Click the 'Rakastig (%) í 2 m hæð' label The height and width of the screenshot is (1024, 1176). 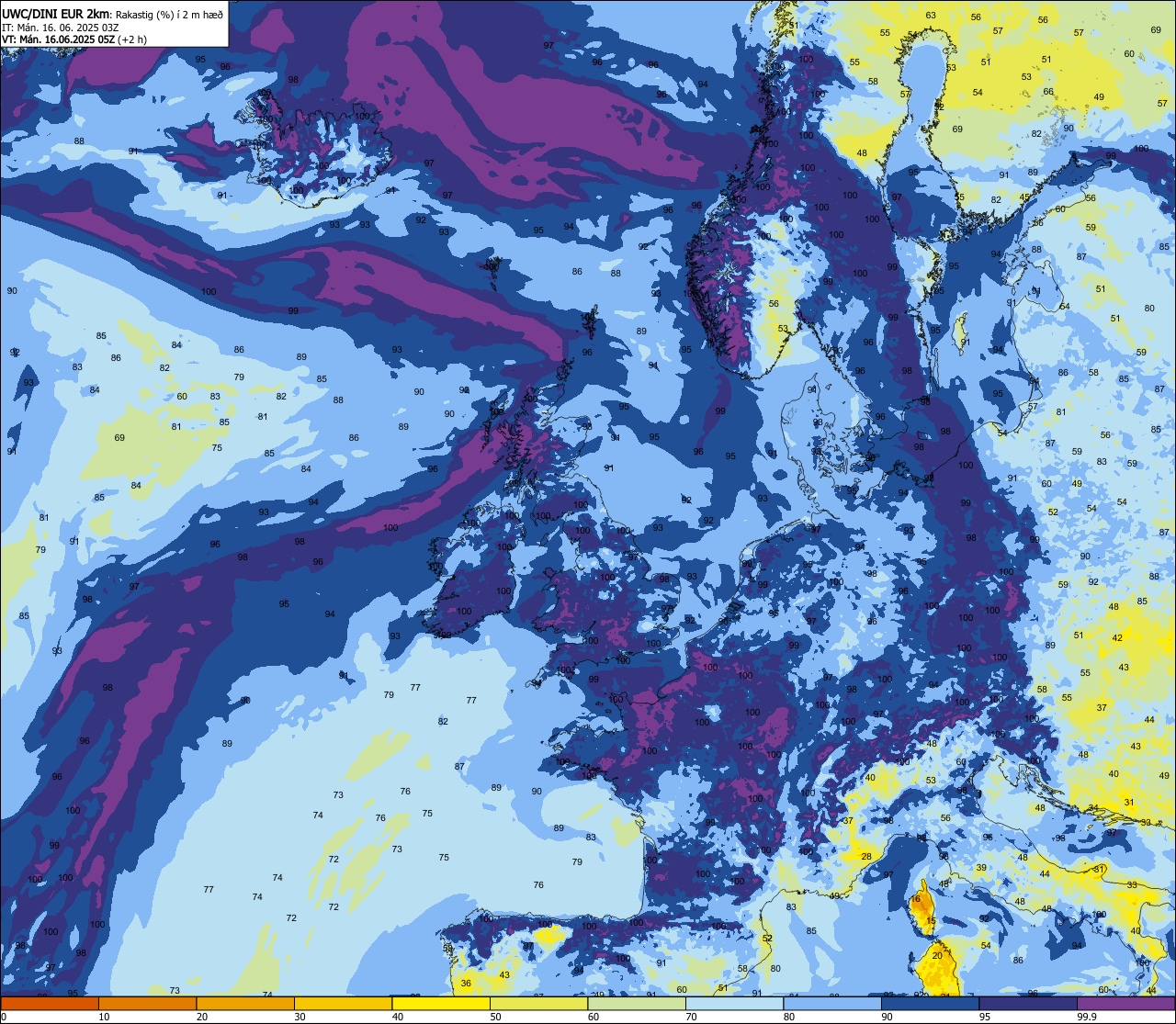pos(169,14)
